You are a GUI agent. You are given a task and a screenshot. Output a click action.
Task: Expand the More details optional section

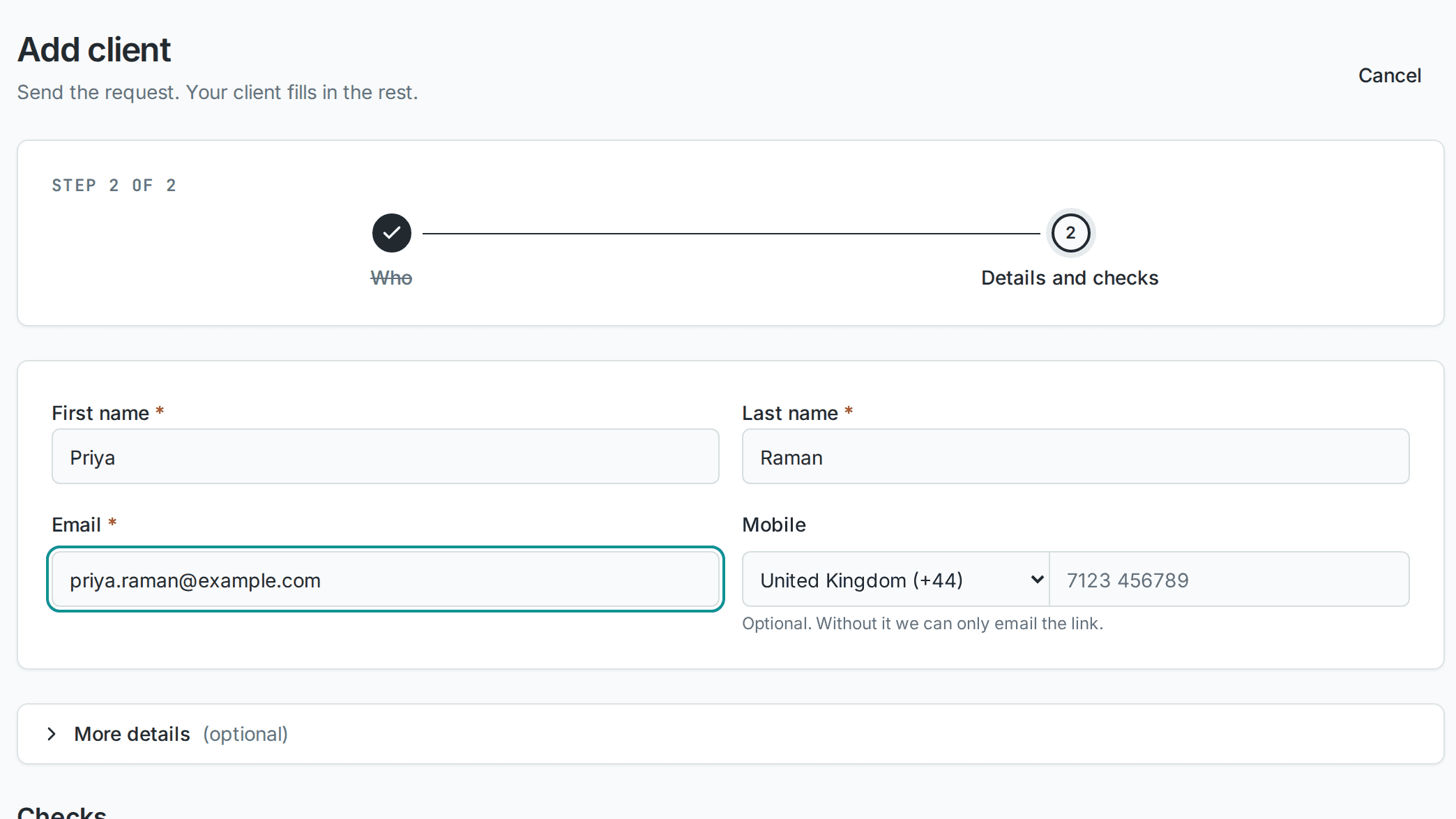coord(731,734)
